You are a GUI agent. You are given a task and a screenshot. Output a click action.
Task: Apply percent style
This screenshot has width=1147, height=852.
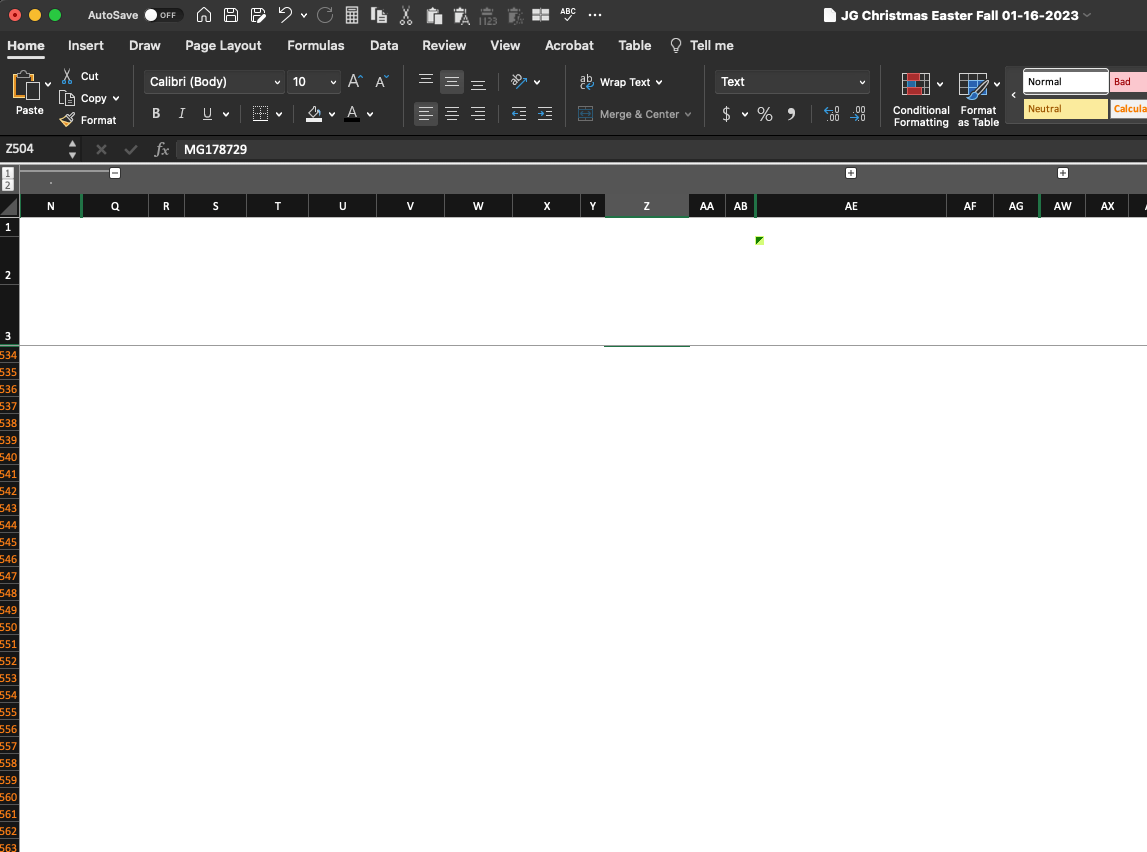764,113
